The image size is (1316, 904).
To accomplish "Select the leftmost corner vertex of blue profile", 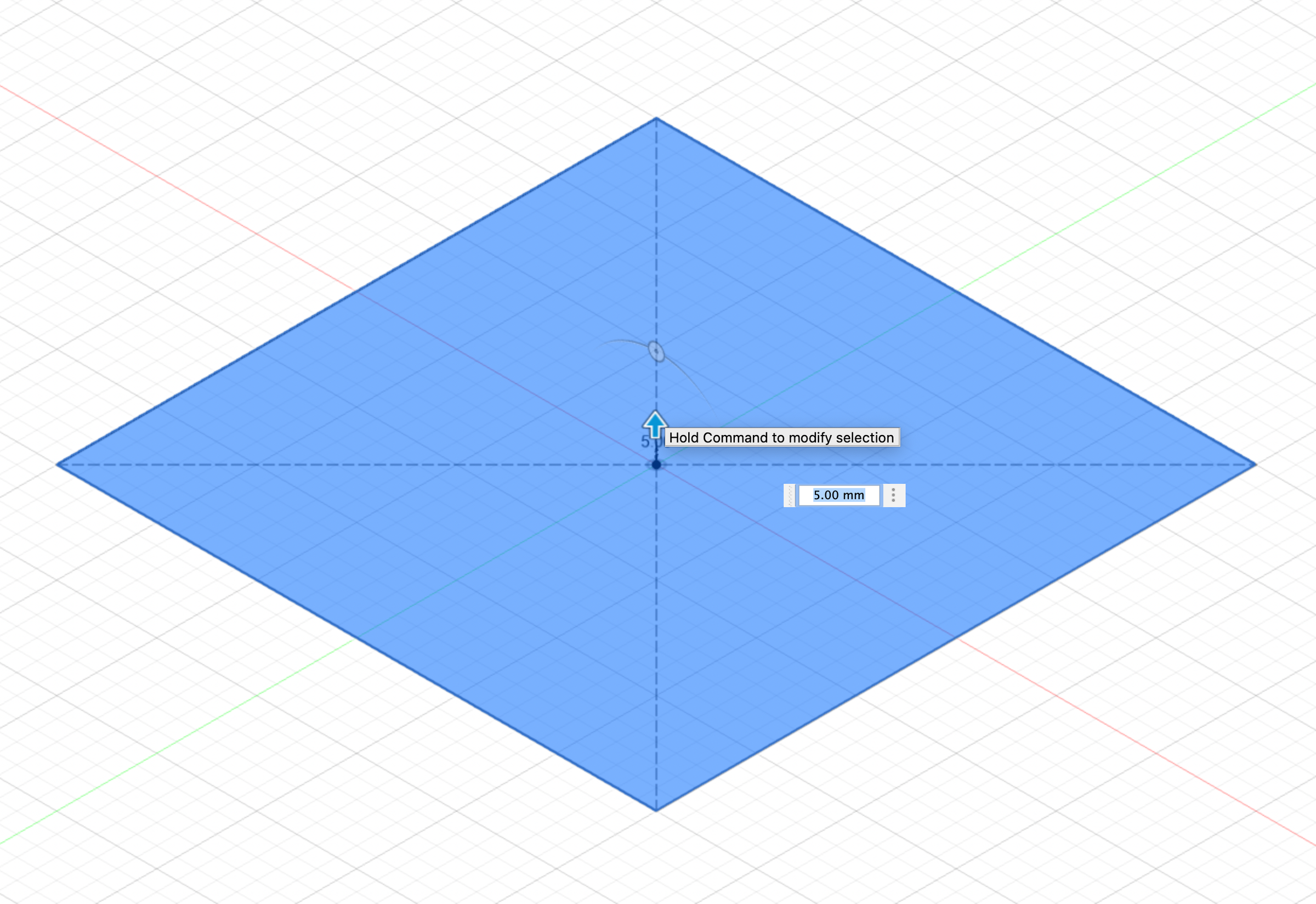I will 56,465.
